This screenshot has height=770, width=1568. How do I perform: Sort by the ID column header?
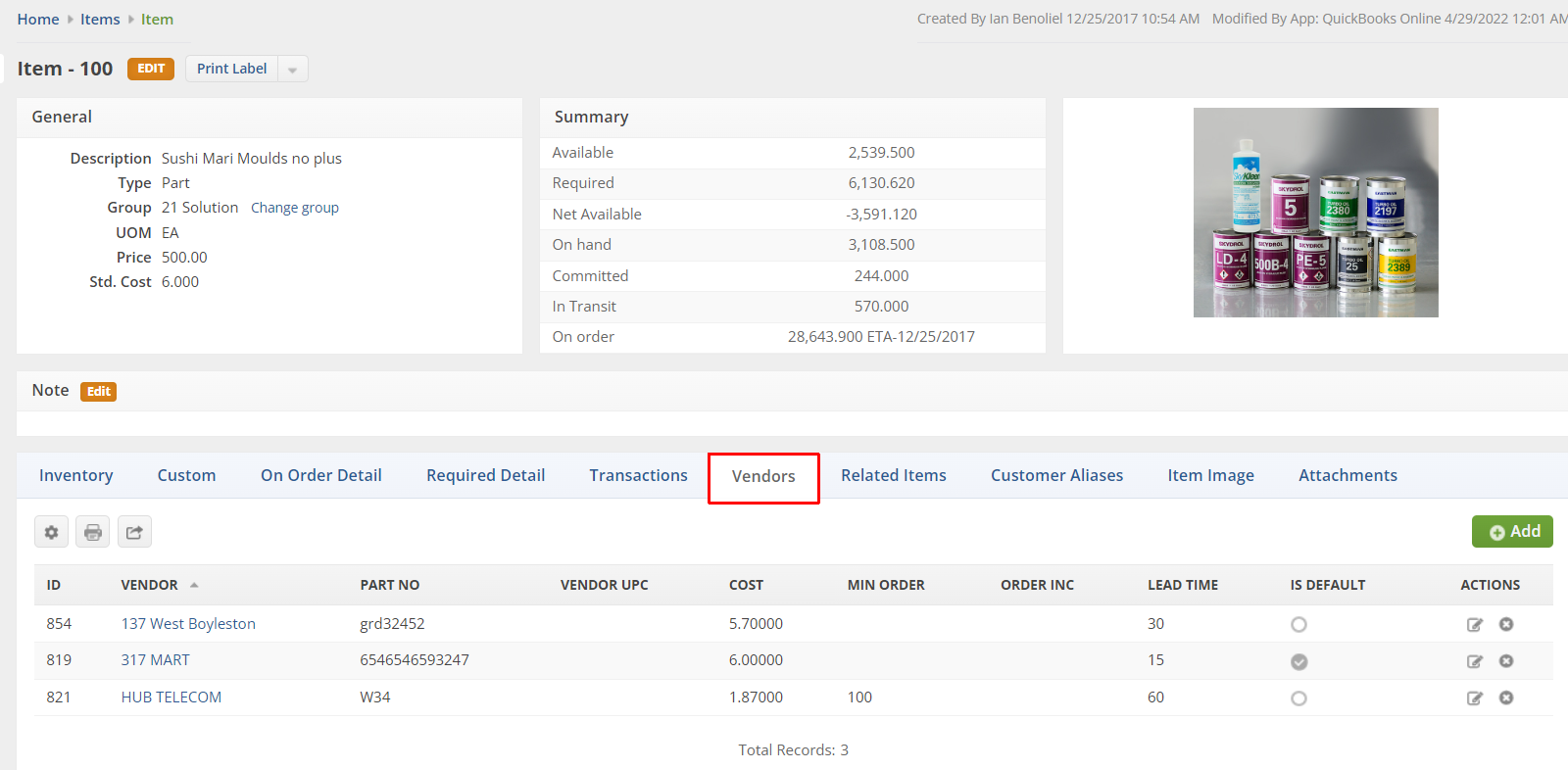tap(54, 585)
